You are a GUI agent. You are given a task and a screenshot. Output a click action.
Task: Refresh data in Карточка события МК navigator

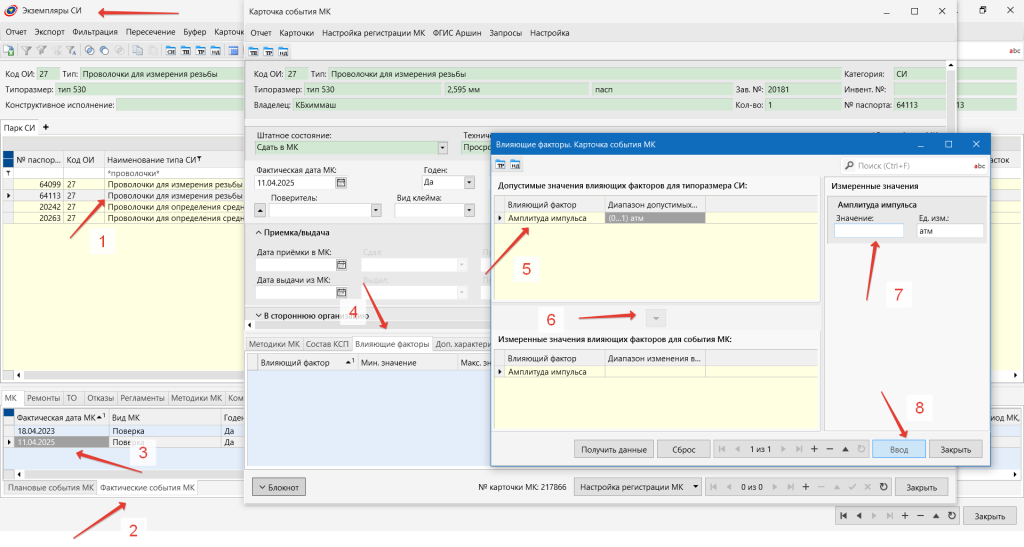(884, 487)
